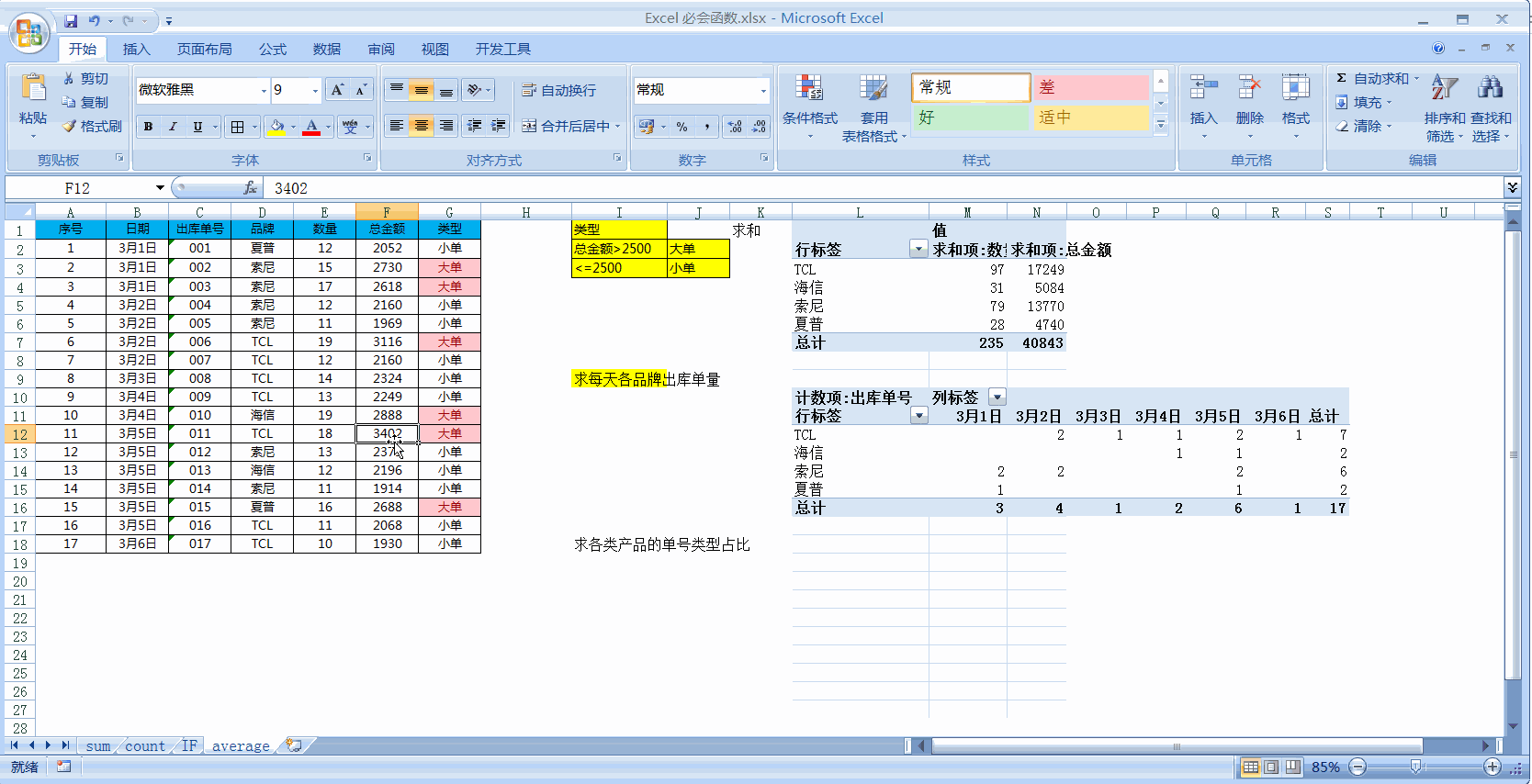This screenshot has height=784, width=1532.
Task: Increase font size with large A
Action: (337, 90)
